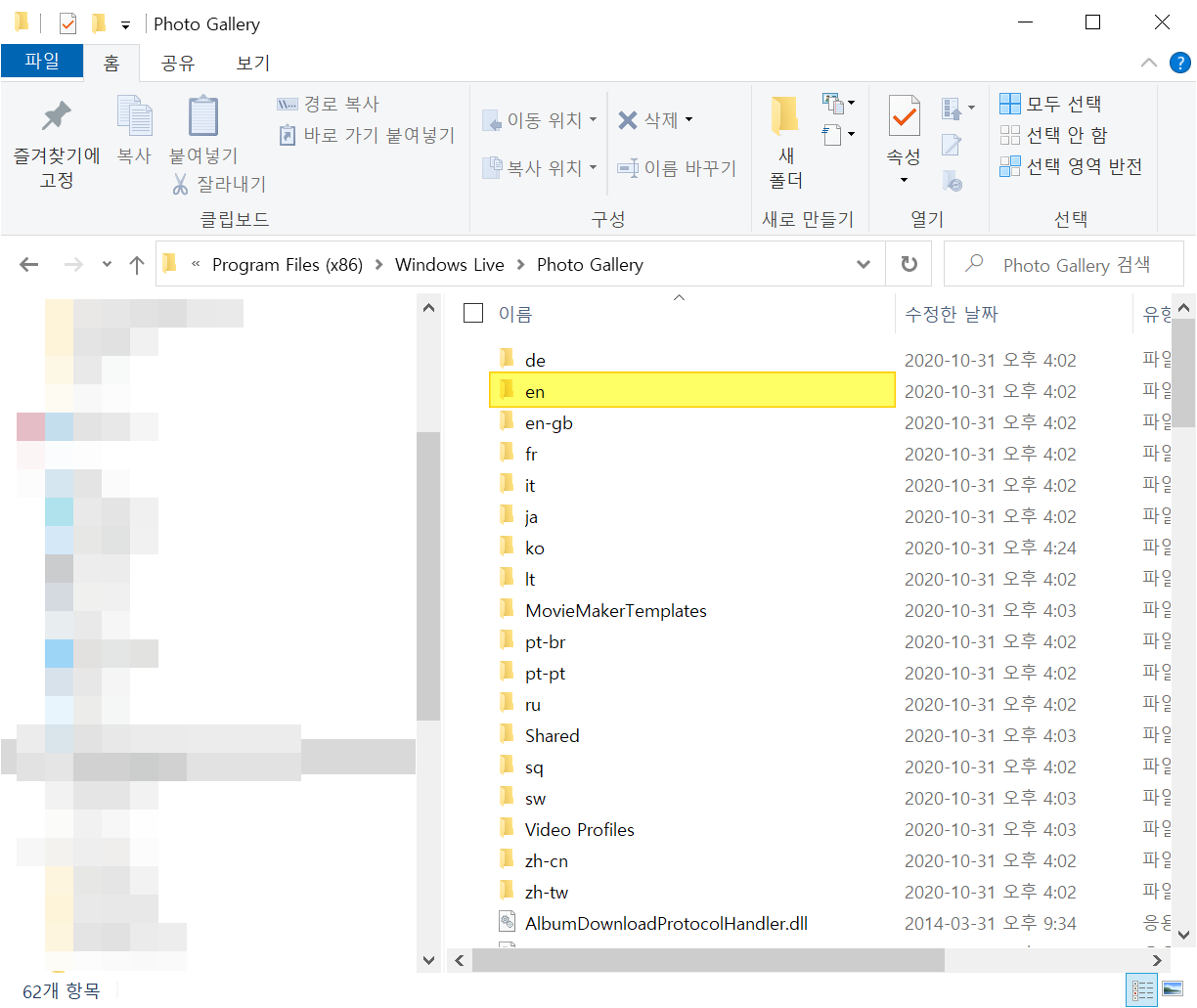Open Move to (이동 위치) menu
Image resolution: width=1197 pixels, height=1008 pixels.
[x=539, y=120]
